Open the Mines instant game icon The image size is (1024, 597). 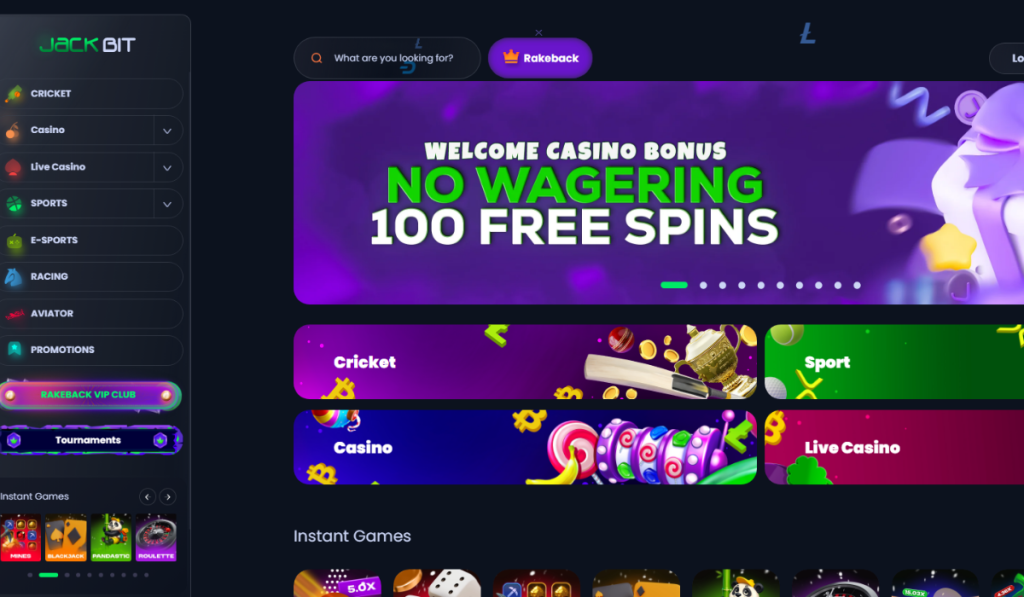[x=20, y=538]
